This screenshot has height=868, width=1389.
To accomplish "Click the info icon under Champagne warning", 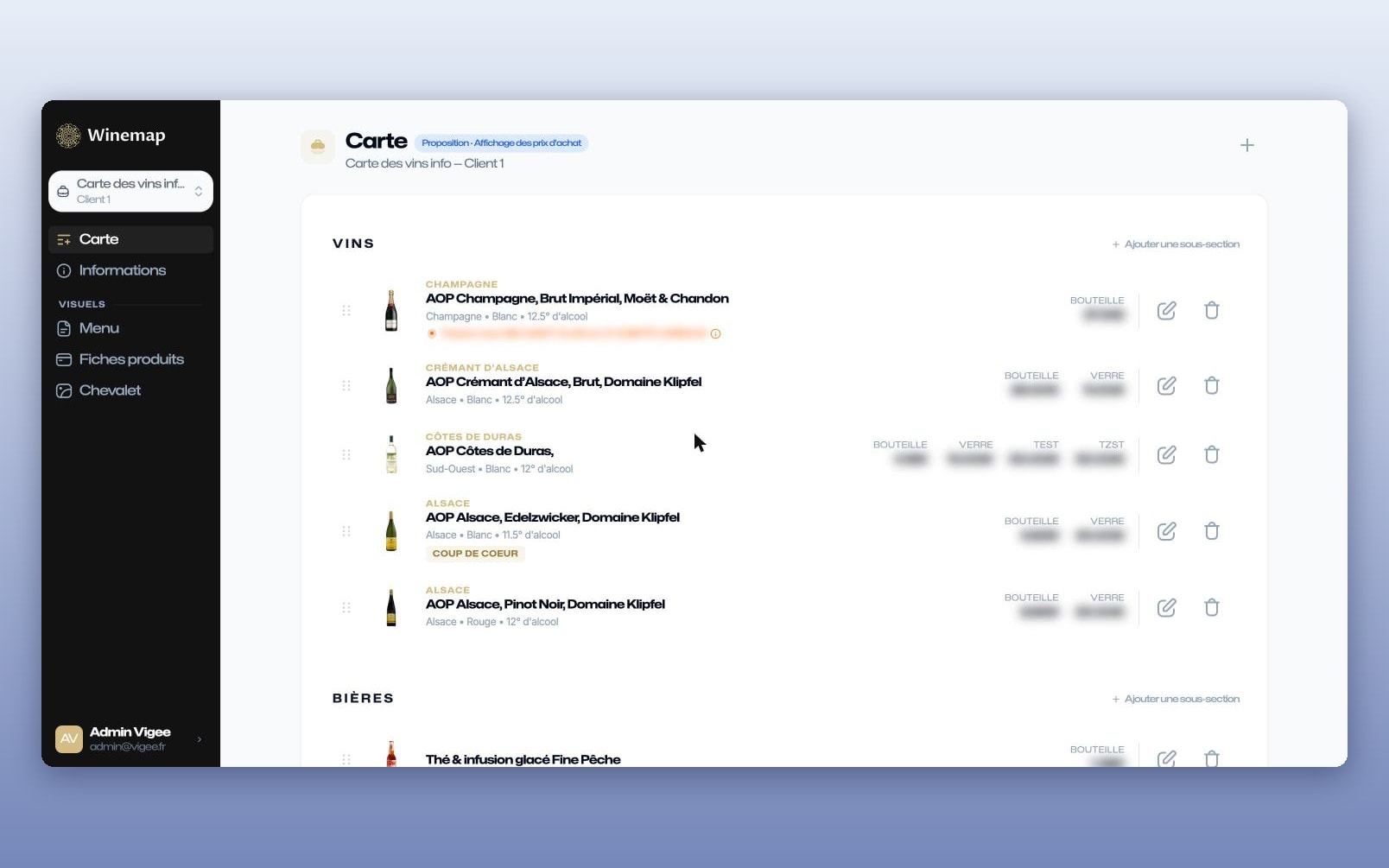I will [715, 333].
